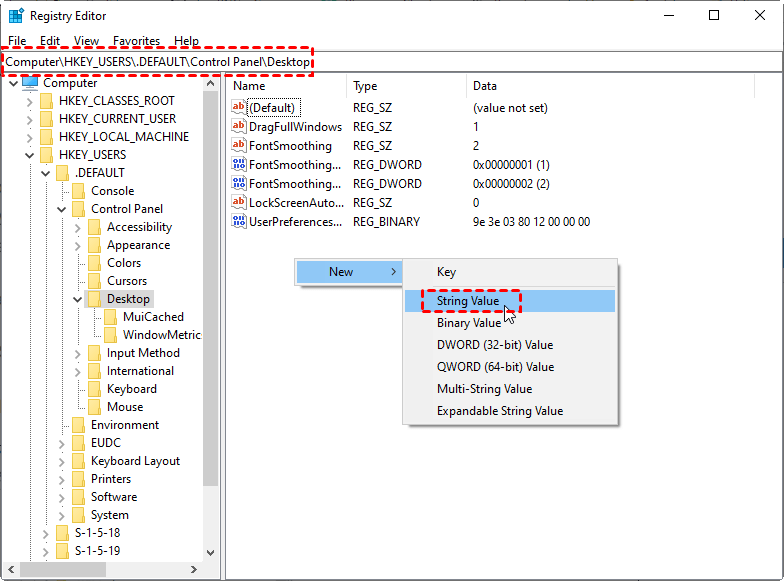Select the S-1-5-19 tree item
Screen dimensions: 784x581
(x=98, y=551)
